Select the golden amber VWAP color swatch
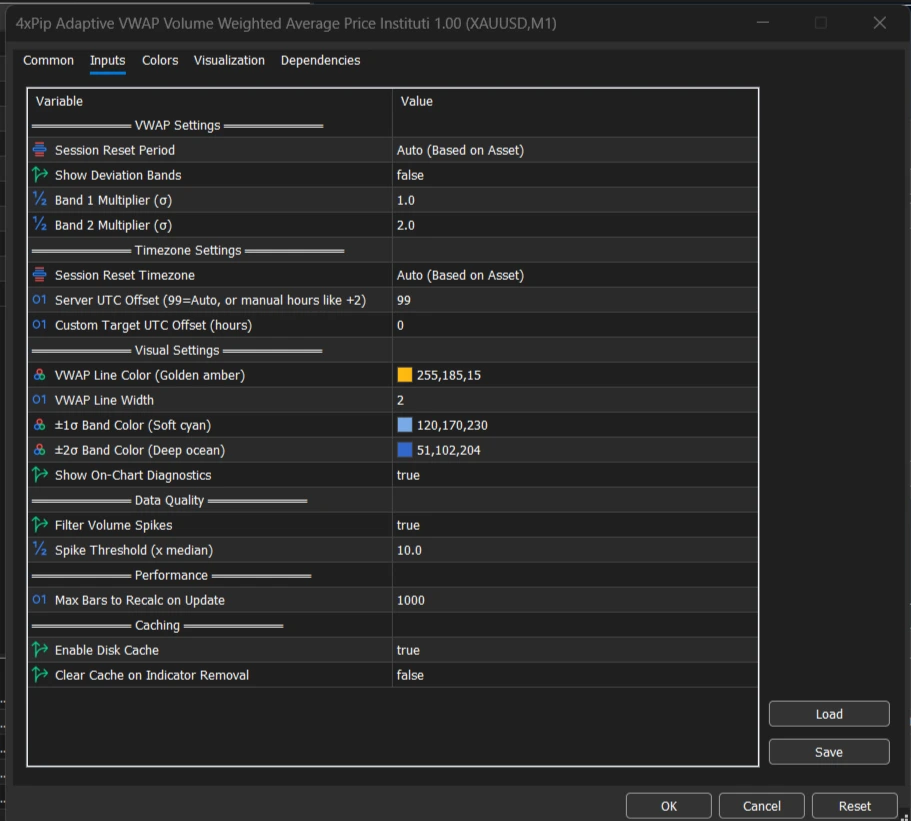This screenshot has height=821, width=911. [405, 375]
